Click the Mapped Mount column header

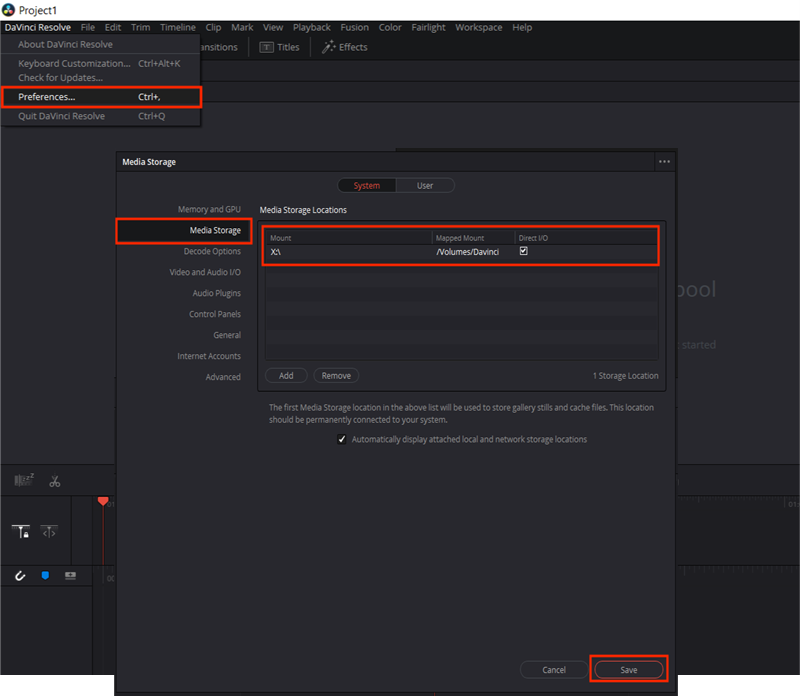pos(473,238)
